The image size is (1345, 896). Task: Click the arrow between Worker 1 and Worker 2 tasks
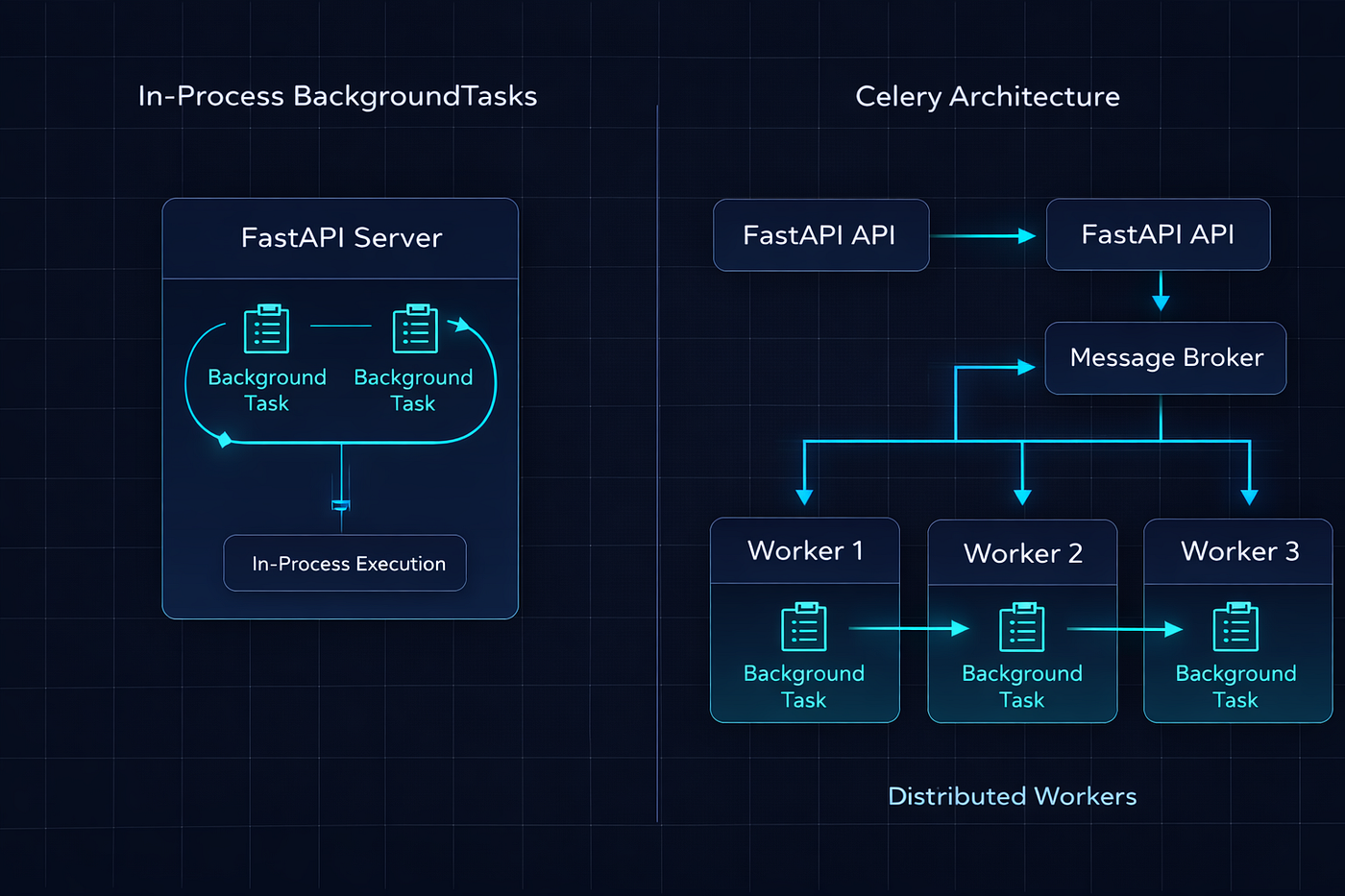tap(911, 628)
